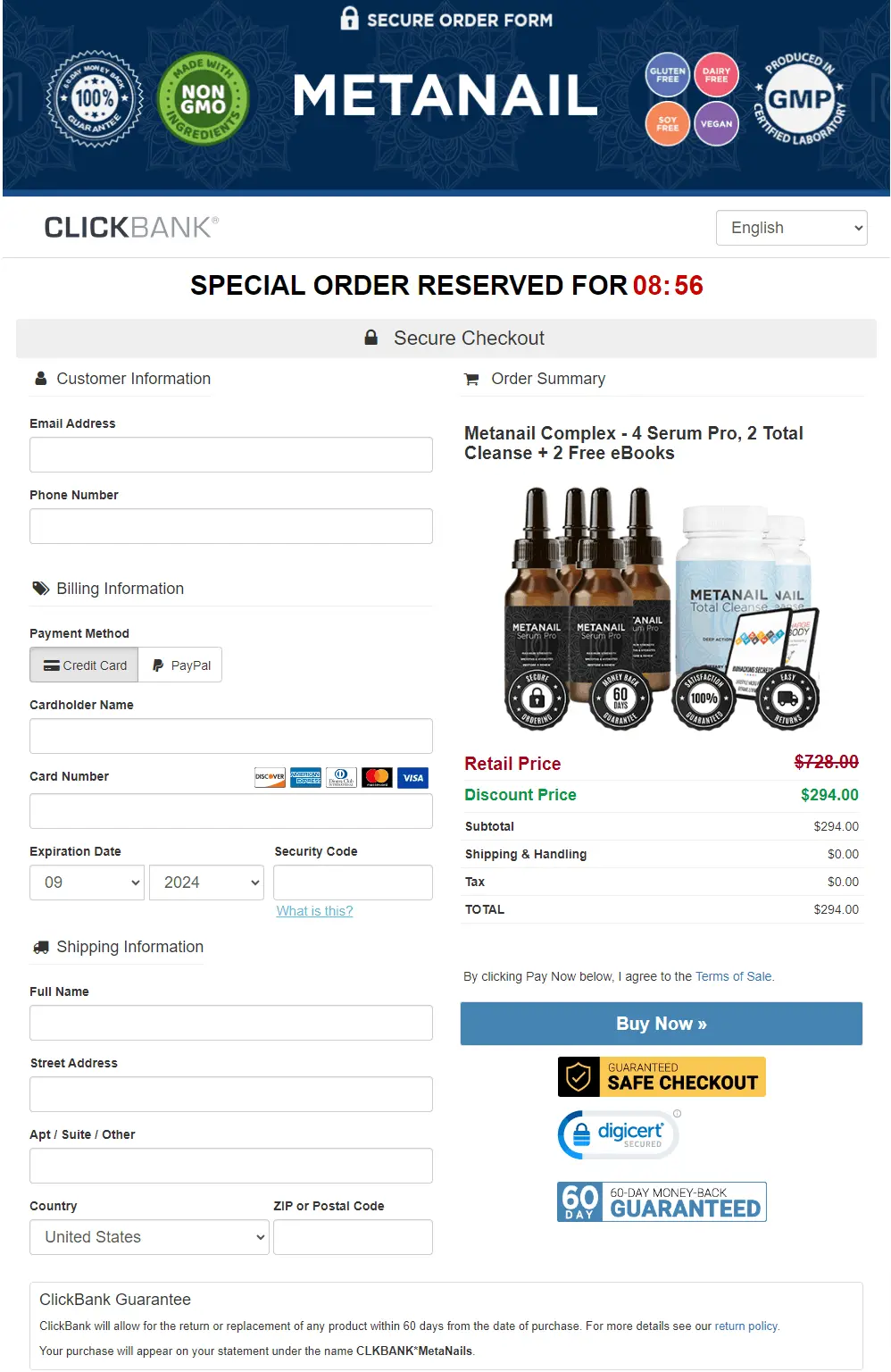This screenshot has height=1372, width=891.
Task: Open the expiration year dropdown showing 2024
Action: (x=206, y=883)
